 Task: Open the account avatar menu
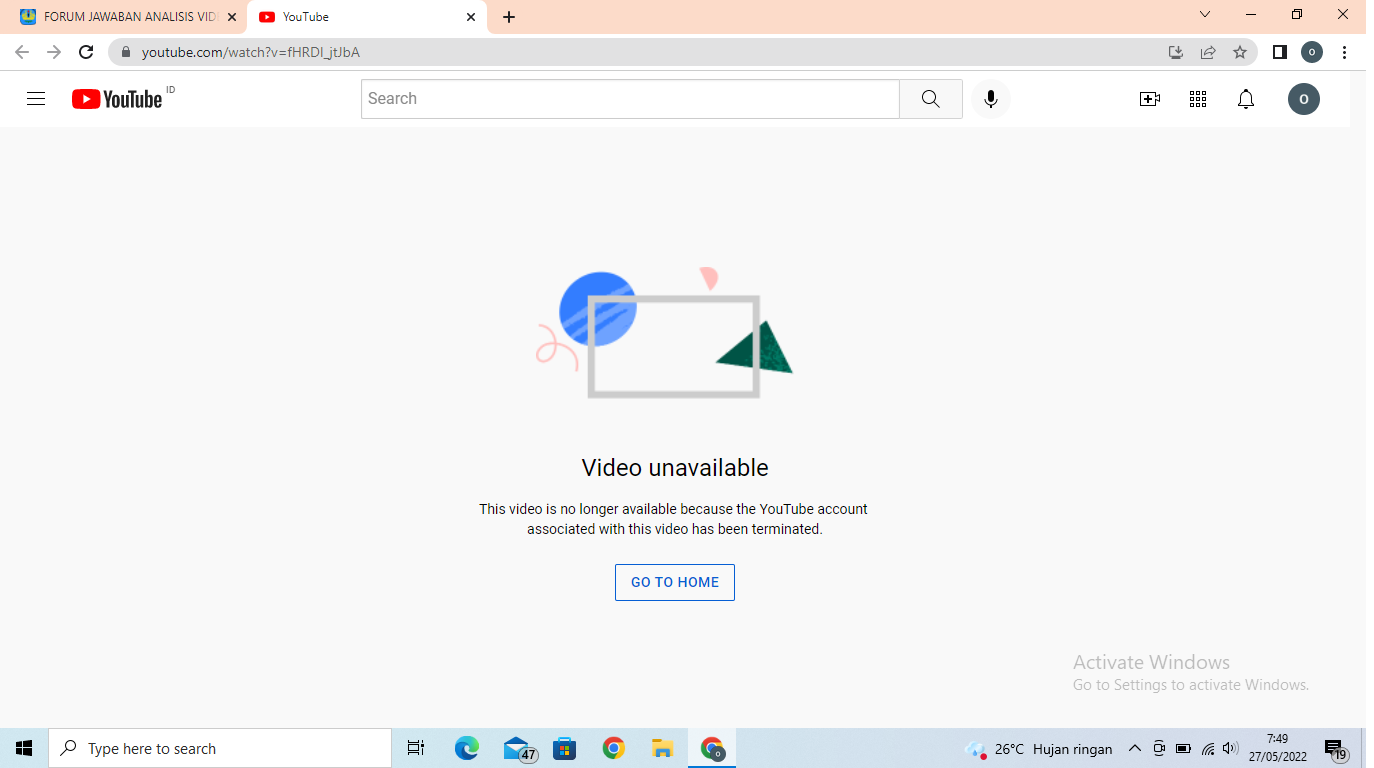[x=1303, y=99]
